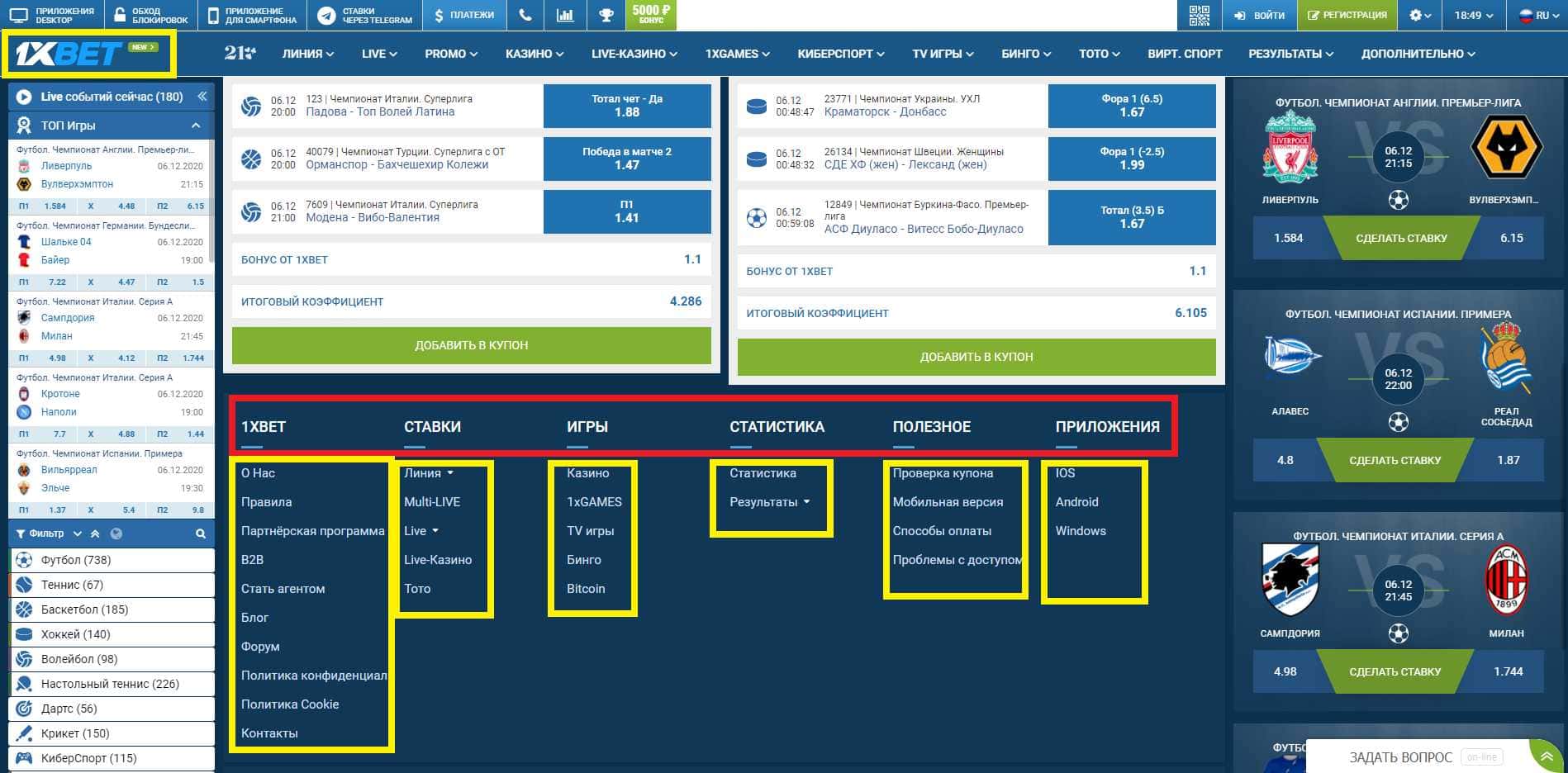Select Тотал чет - Да 1.88 odds

[x=627, y=106]
